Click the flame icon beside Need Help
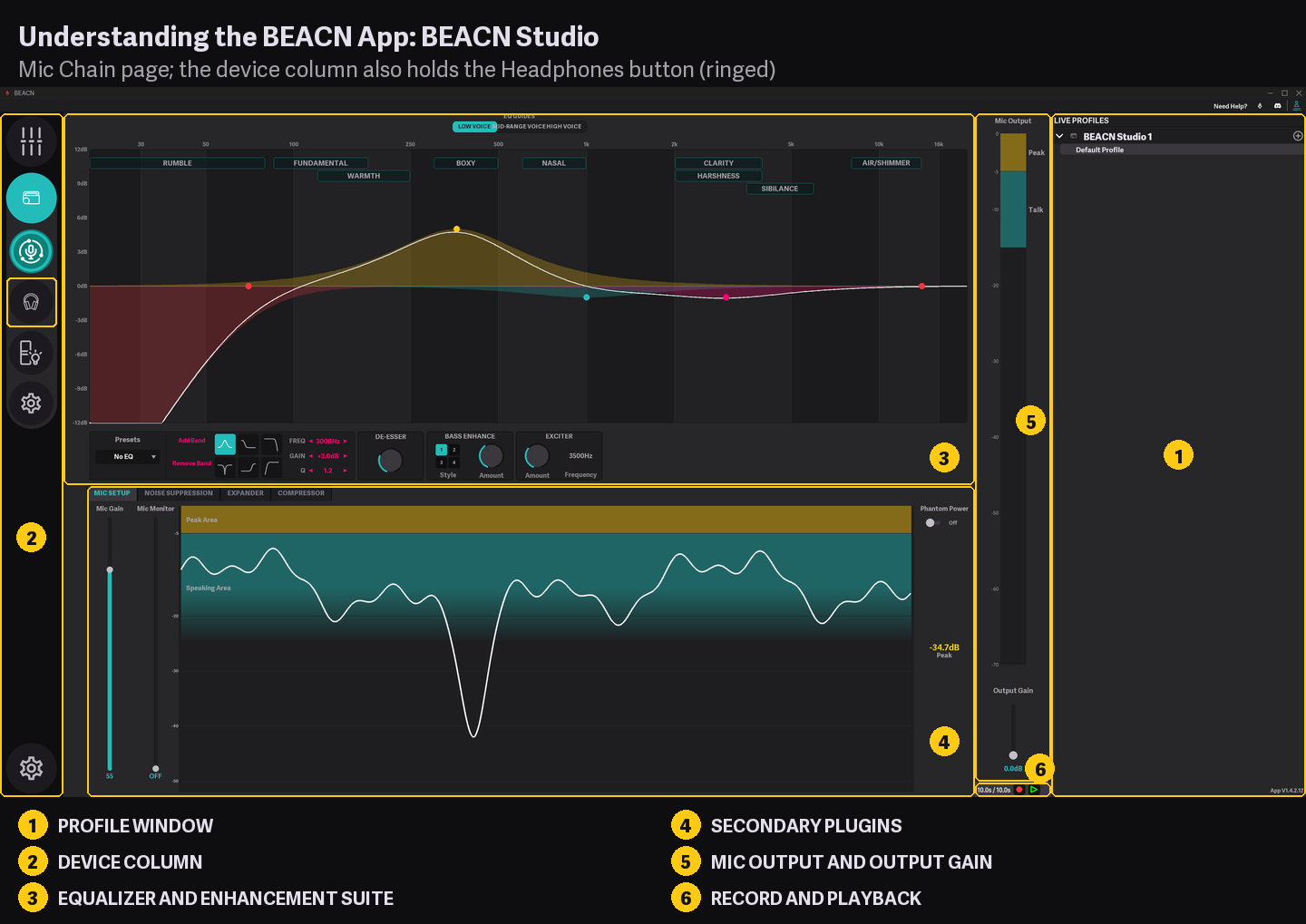This screenshot has height=924, width=1306. tap(1260, 106)
